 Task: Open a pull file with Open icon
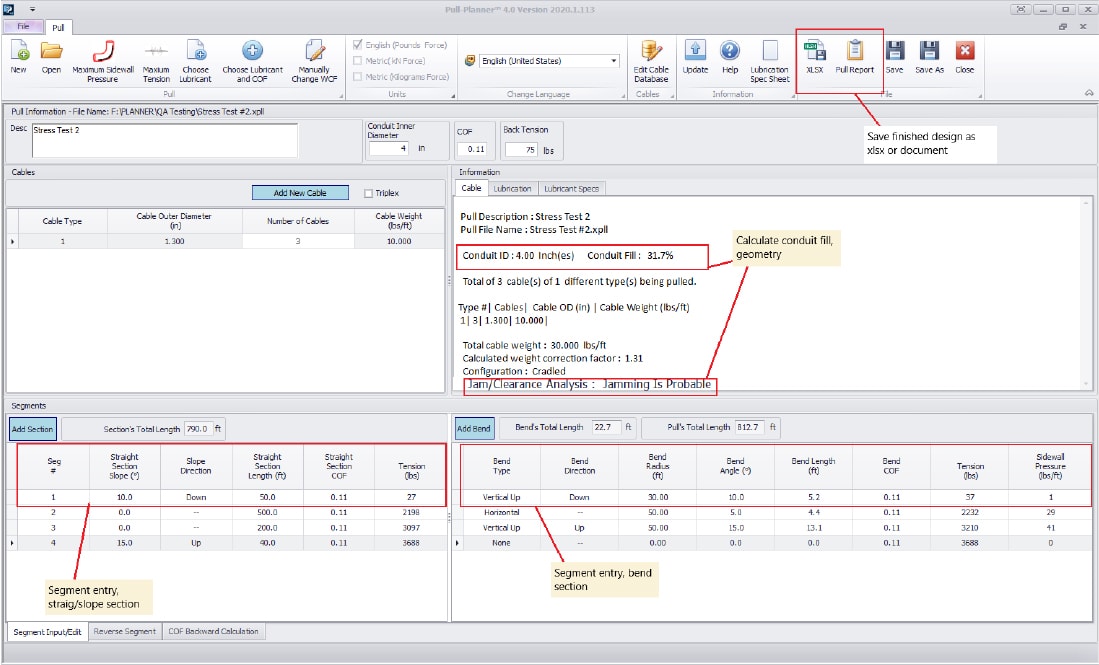(x=51, y=56)
